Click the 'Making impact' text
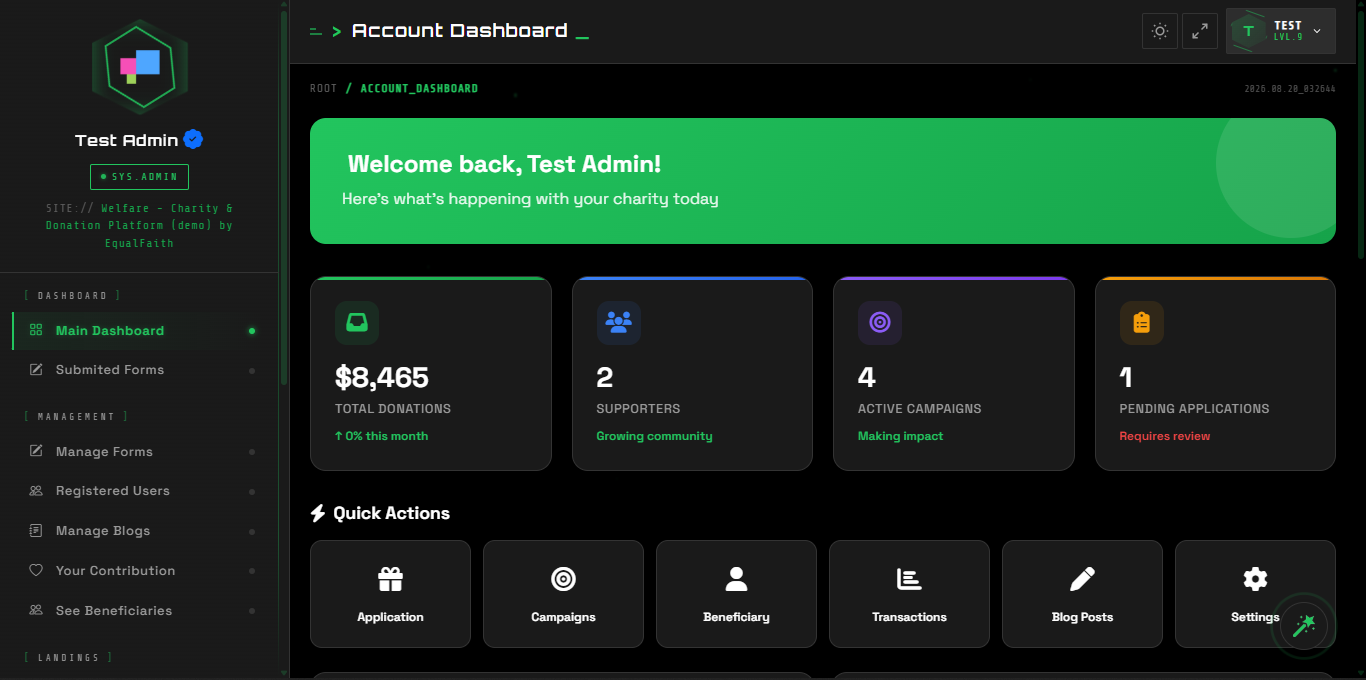This screenshot has height=680, width=1366. pos(900,436)
